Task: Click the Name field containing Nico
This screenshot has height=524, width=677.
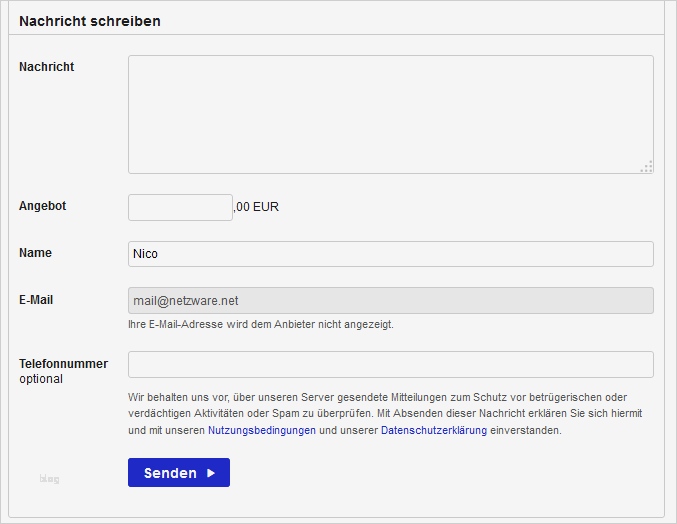Action: click(390, 254)
